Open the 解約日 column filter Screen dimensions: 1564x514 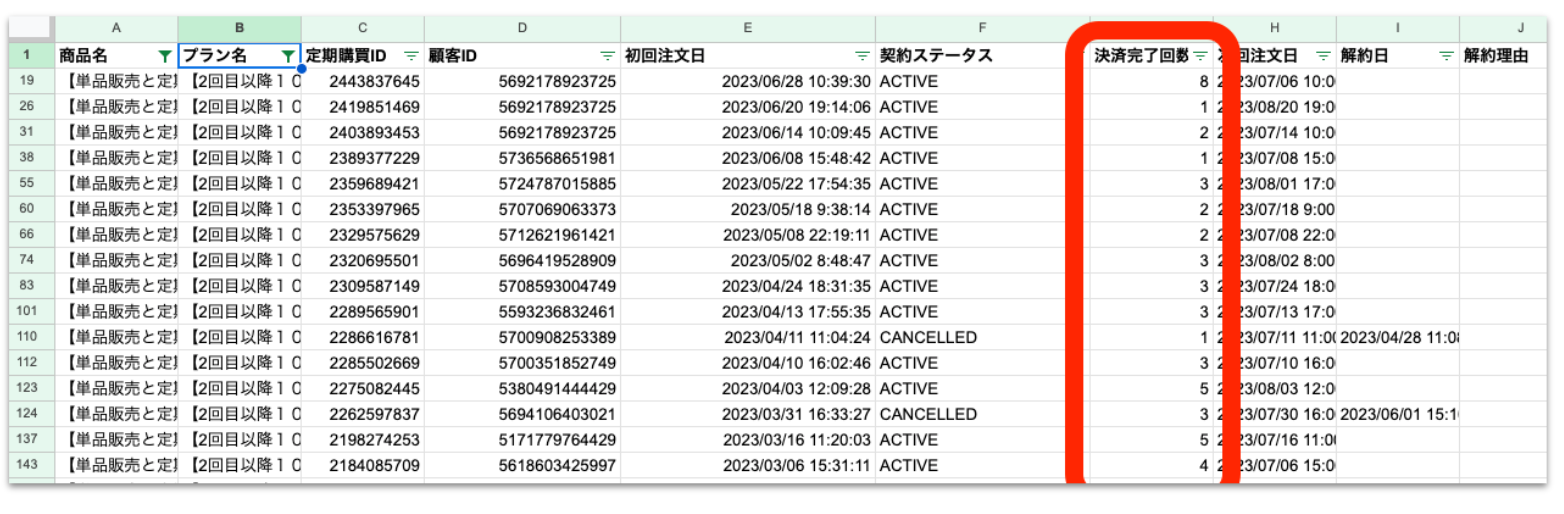coord(1445,56)
